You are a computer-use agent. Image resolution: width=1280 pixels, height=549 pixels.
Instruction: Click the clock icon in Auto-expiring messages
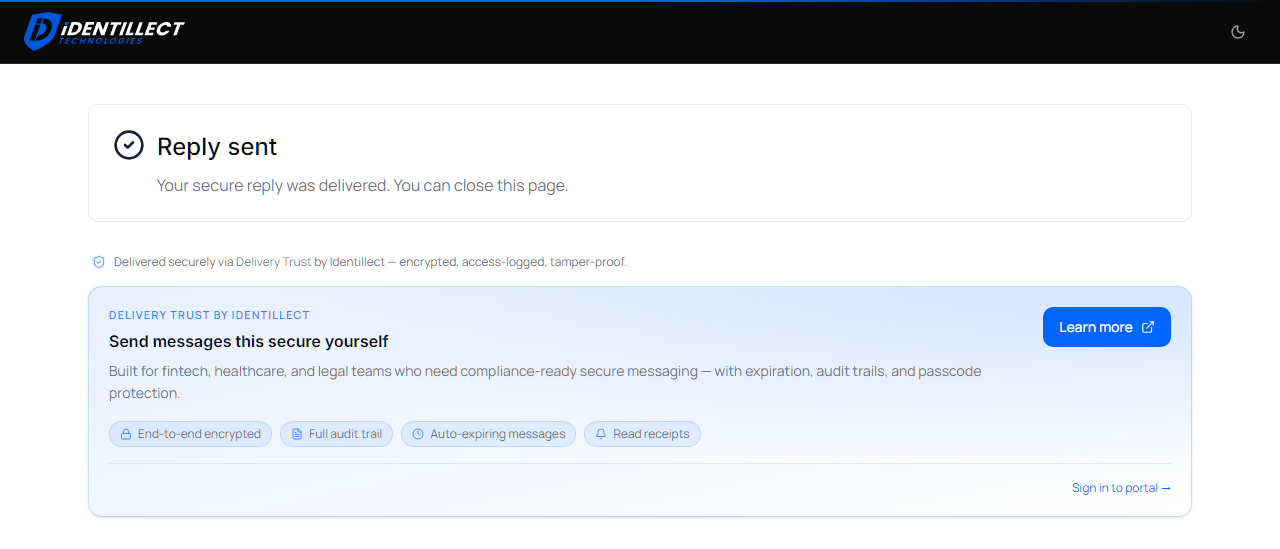coord(418,434)
